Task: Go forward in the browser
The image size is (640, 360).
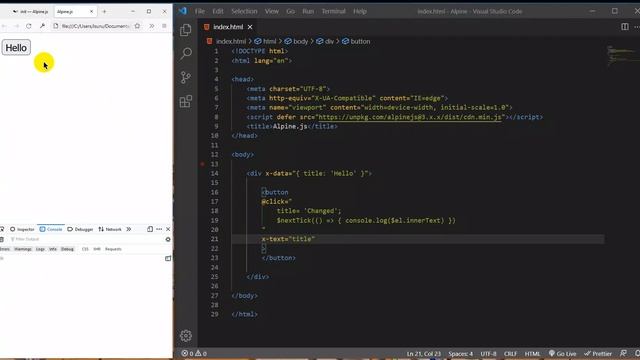Action: [x=16, y=26]
